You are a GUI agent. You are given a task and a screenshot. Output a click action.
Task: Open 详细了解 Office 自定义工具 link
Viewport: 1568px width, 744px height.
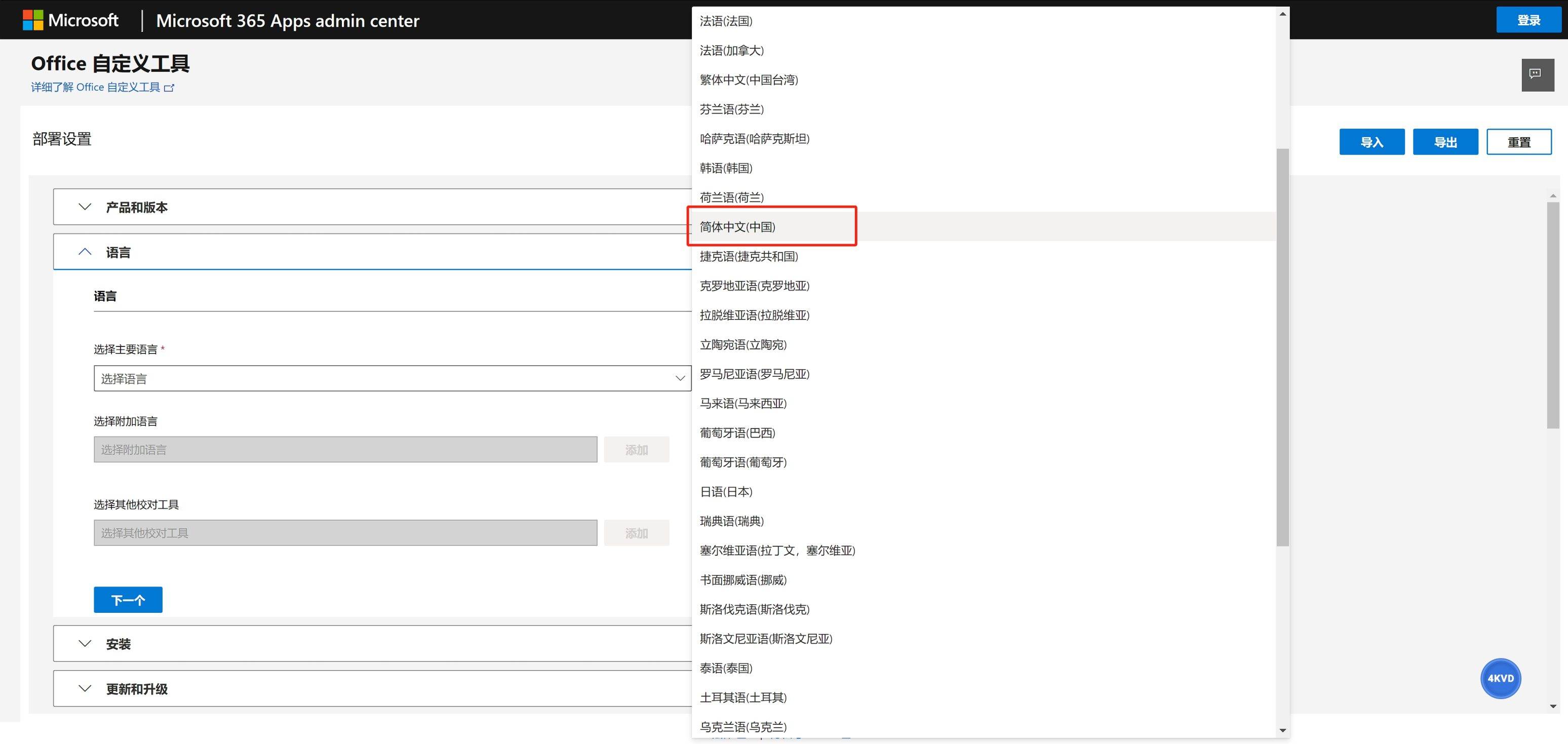(96, 88)
